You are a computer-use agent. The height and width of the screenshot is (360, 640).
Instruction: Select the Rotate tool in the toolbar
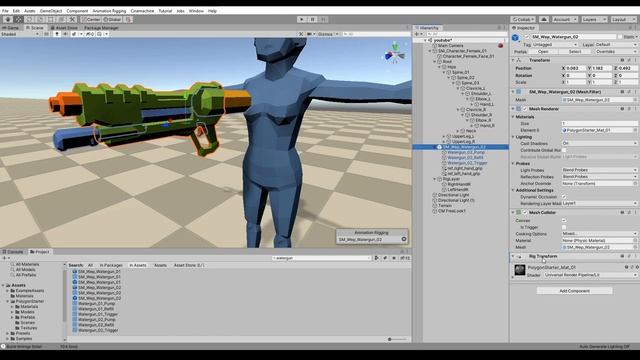coord(29,19)
